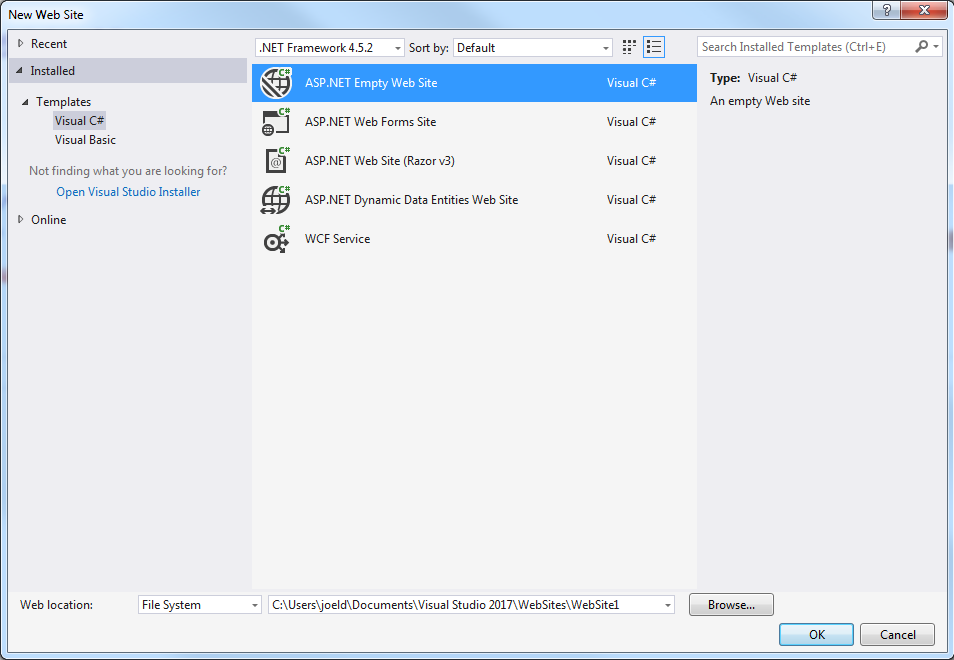Open the website path dropdown arrow

click(x=667, y=605)
